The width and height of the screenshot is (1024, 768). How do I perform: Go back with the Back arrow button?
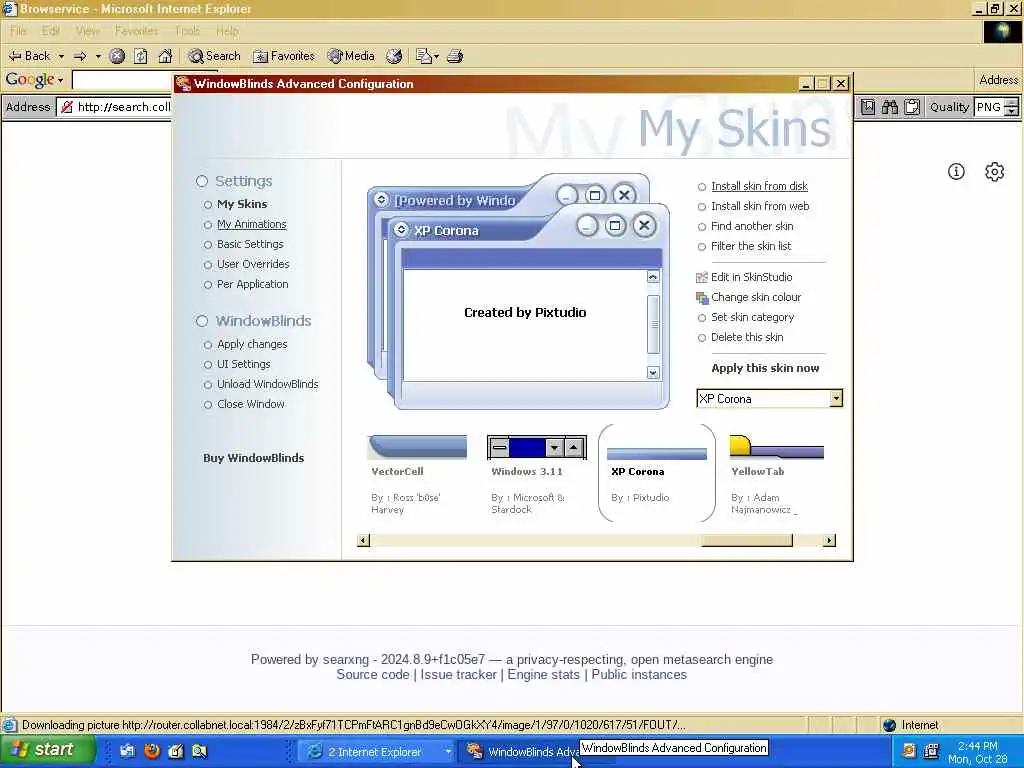tap(29, 56)
